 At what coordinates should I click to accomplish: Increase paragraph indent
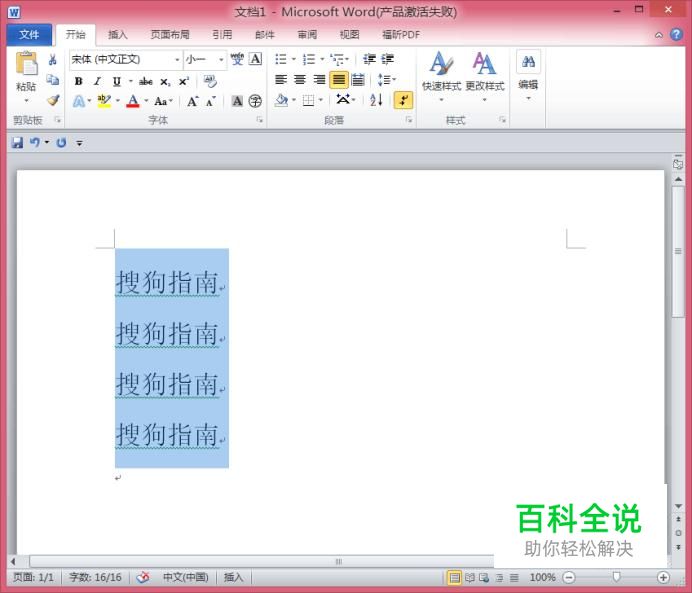[x=387, y=59]
